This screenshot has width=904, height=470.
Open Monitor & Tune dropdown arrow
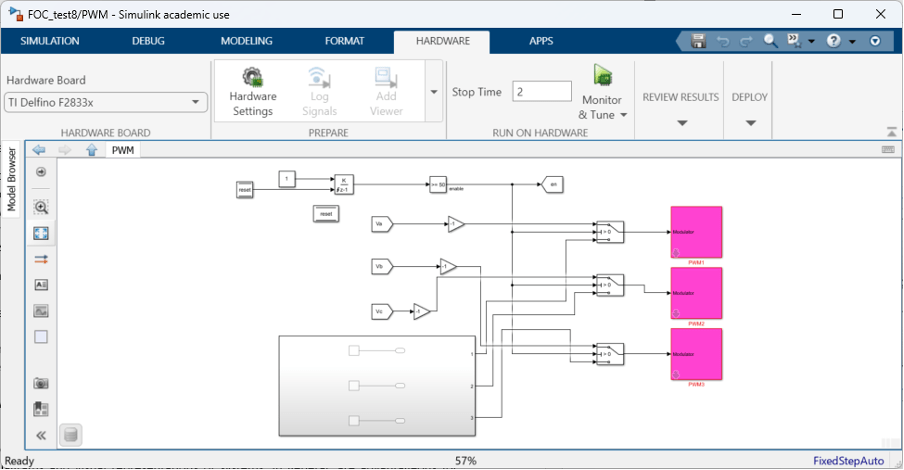623,115
